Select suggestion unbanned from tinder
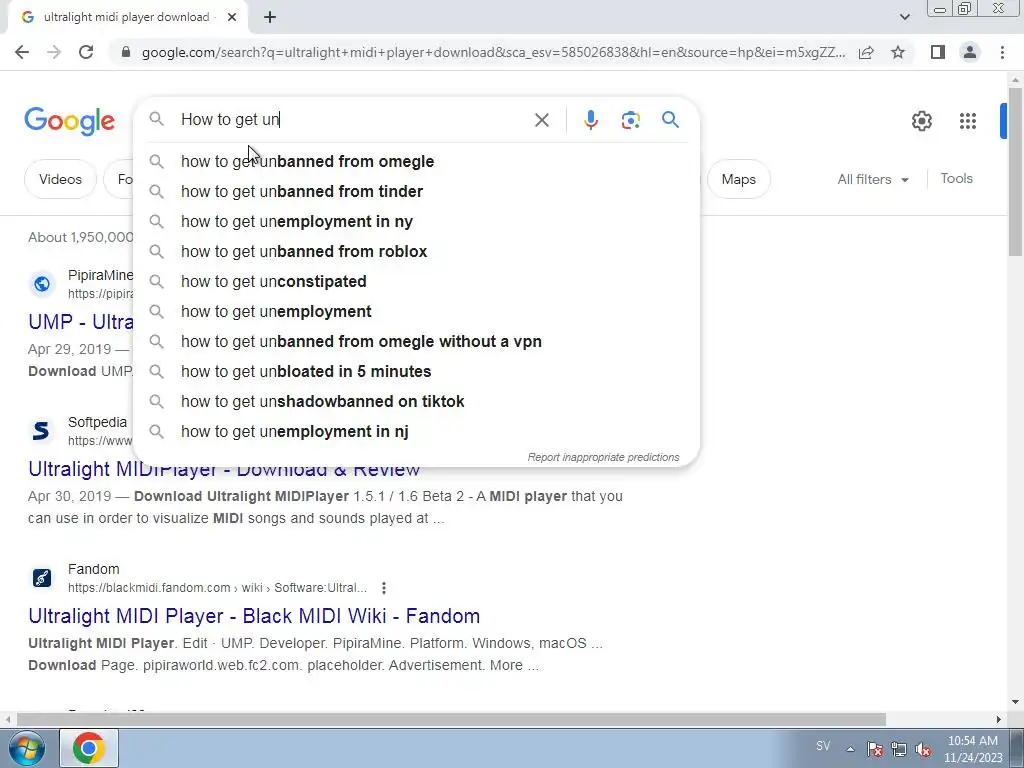Viewport: 1024px width, 768px height. [x=416, y=191]
